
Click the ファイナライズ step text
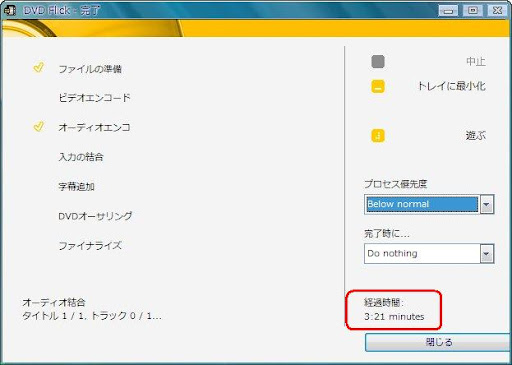pyautogui.click(x=90, y=246)
